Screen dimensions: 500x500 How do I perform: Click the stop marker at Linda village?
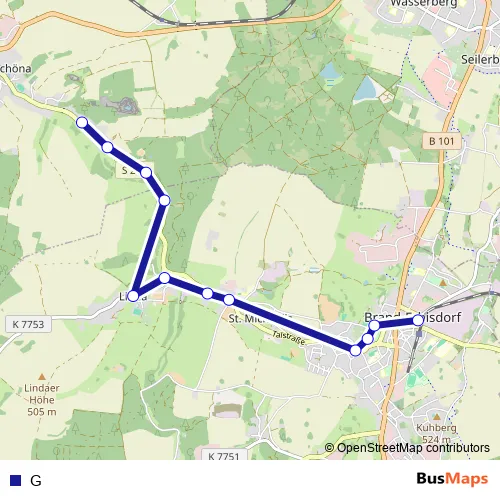click(x=133, y=296)
